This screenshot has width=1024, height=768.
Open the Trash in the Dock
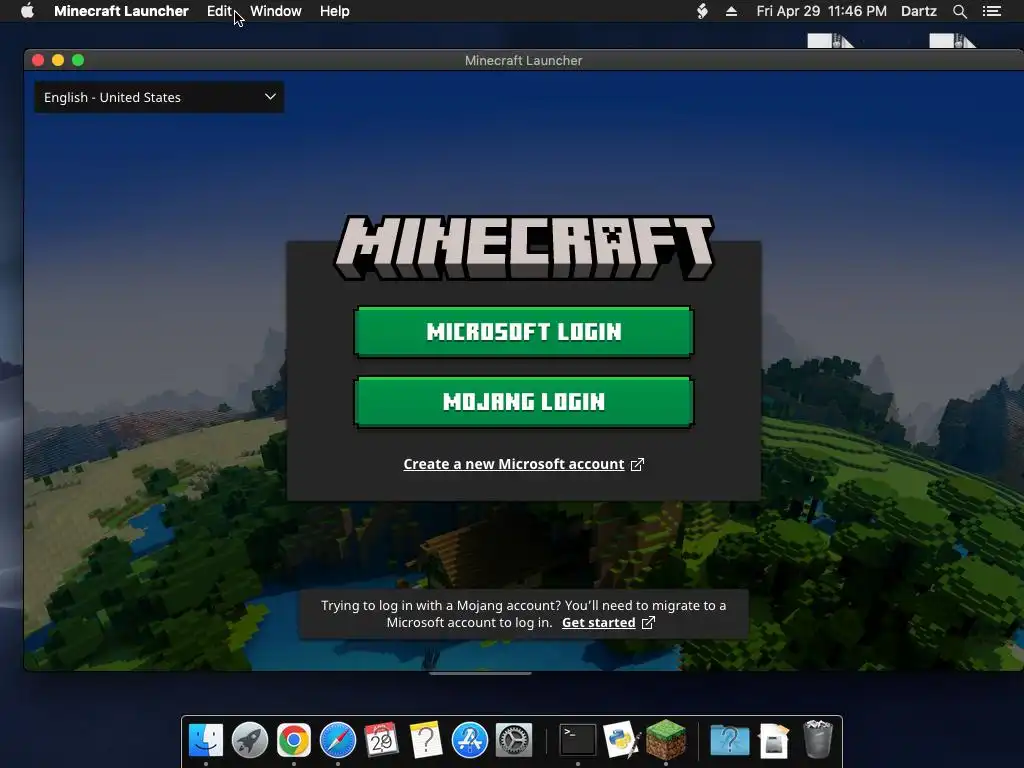click(817, 739)
